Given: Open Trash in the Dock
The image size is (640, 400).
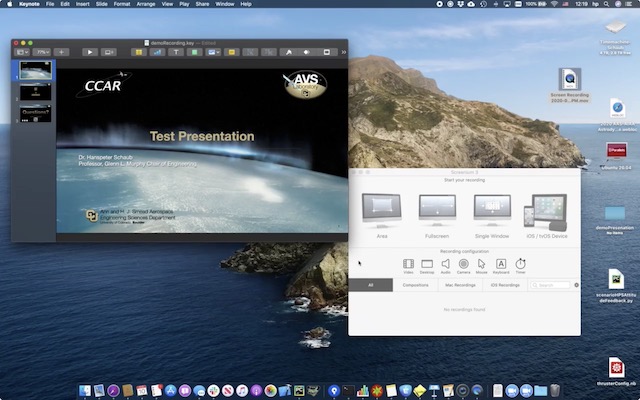Looking at the screenshot, I should pyautogui.click(x=554, y=391).
